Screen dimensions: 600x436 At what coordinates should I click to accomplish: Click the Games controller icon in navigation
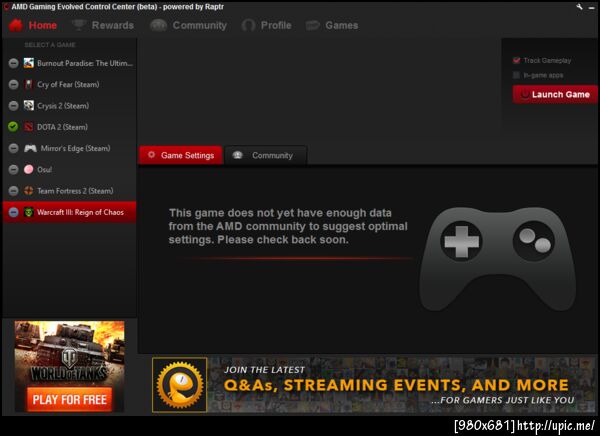tap(313, 25)
